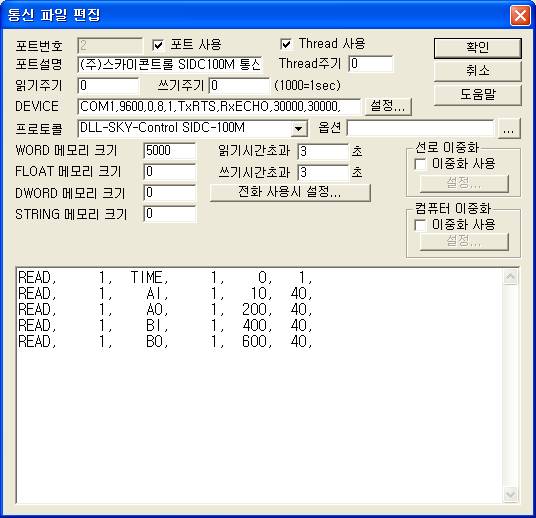
Task: Click the Thread주기 input field
Action: point(371,64)
